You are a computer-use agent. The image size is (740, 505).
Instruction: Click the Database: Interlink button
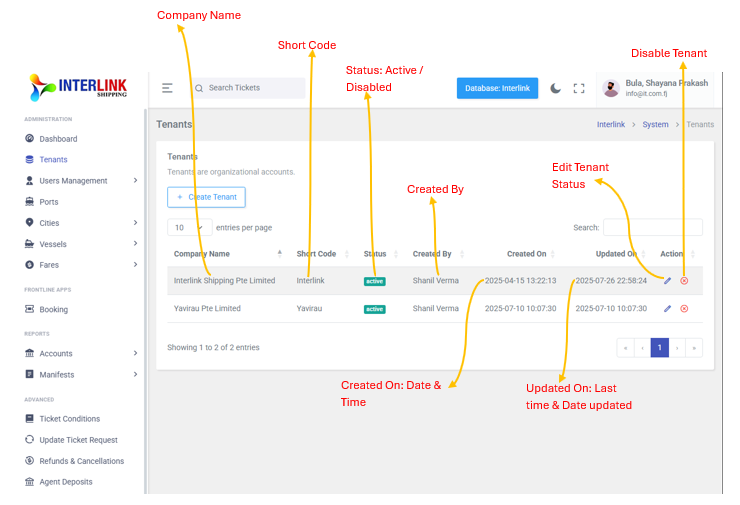(497, 88)
